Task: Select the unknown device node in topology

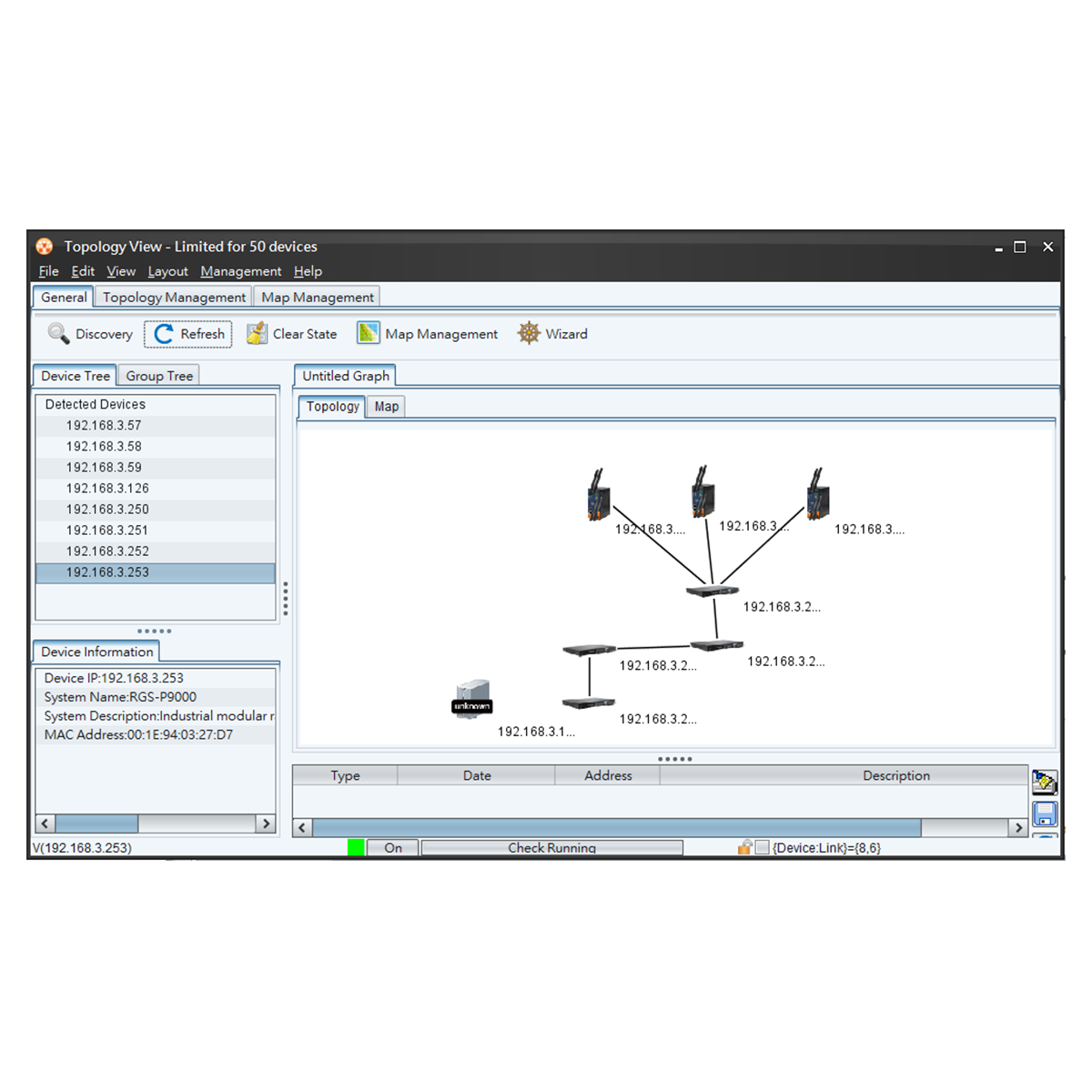Action: [x=472, y=700]
